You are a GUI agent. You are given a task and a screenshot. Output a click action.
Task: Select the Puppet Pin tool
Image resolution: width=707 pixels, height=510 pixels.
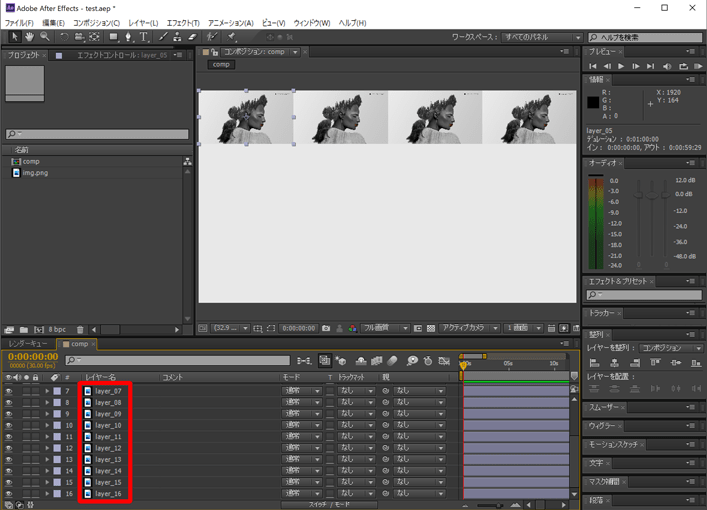[231, 37]
